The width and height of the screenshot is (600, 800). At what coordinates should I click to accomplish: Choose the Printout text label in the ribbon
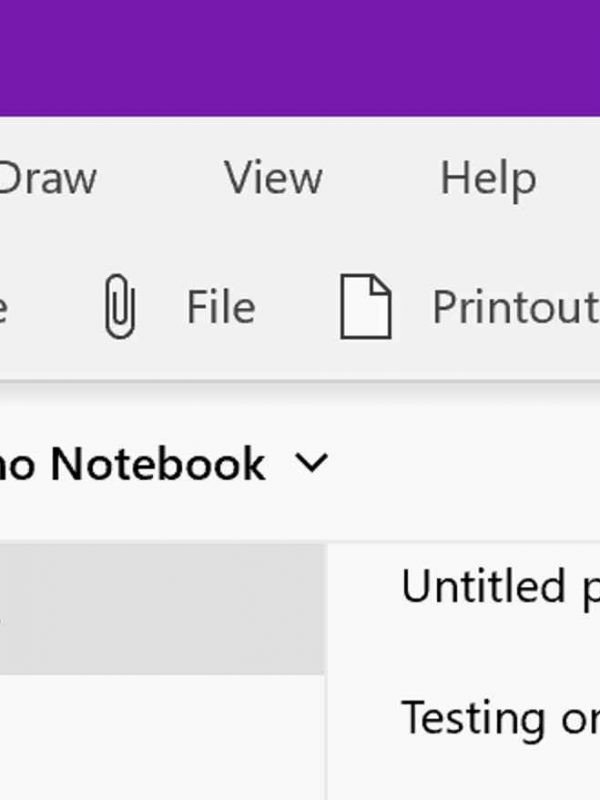(x=516, y=306)
